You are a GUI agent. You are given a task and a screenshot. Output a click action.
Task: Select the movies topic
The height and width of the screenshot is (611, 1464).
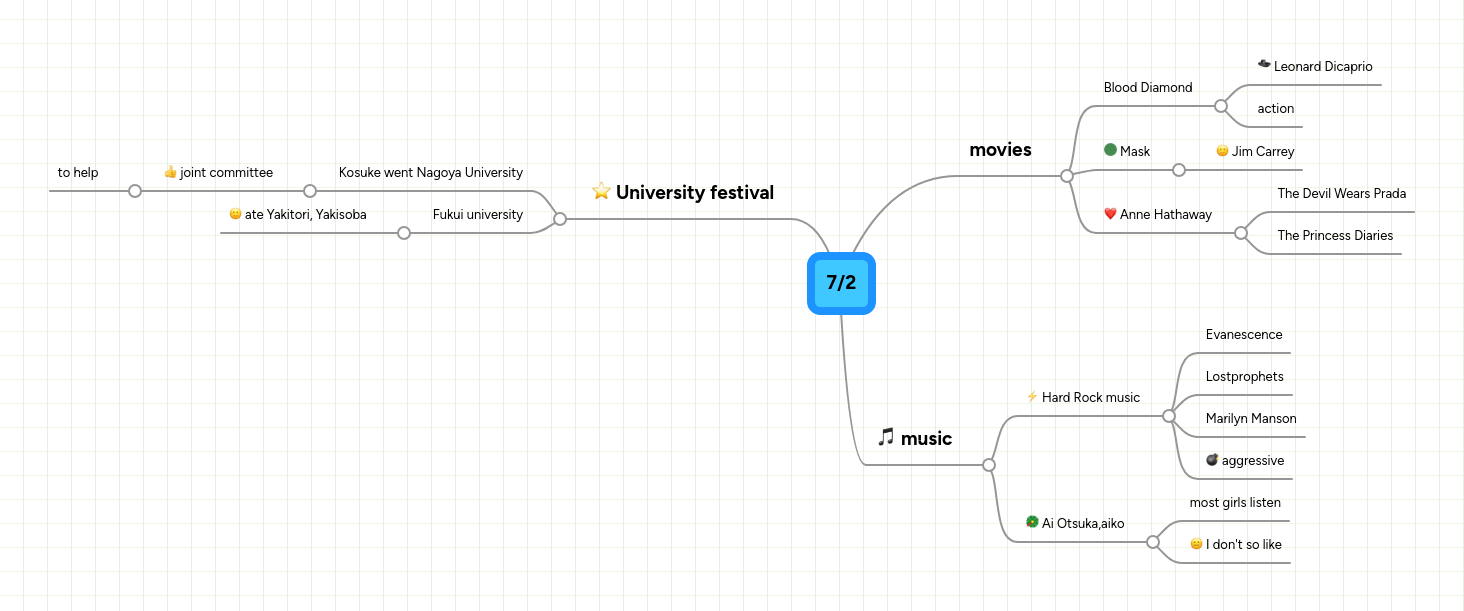[1000, 150]
